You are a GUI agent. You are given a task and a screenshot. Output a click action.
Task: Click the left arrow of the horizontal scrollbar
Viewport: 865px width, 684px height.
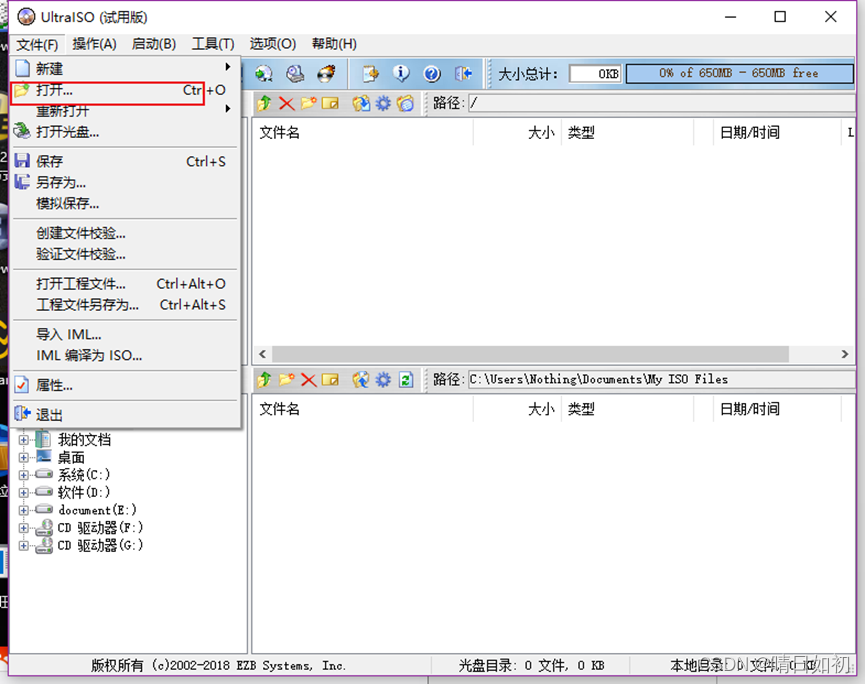click(263, 354)
